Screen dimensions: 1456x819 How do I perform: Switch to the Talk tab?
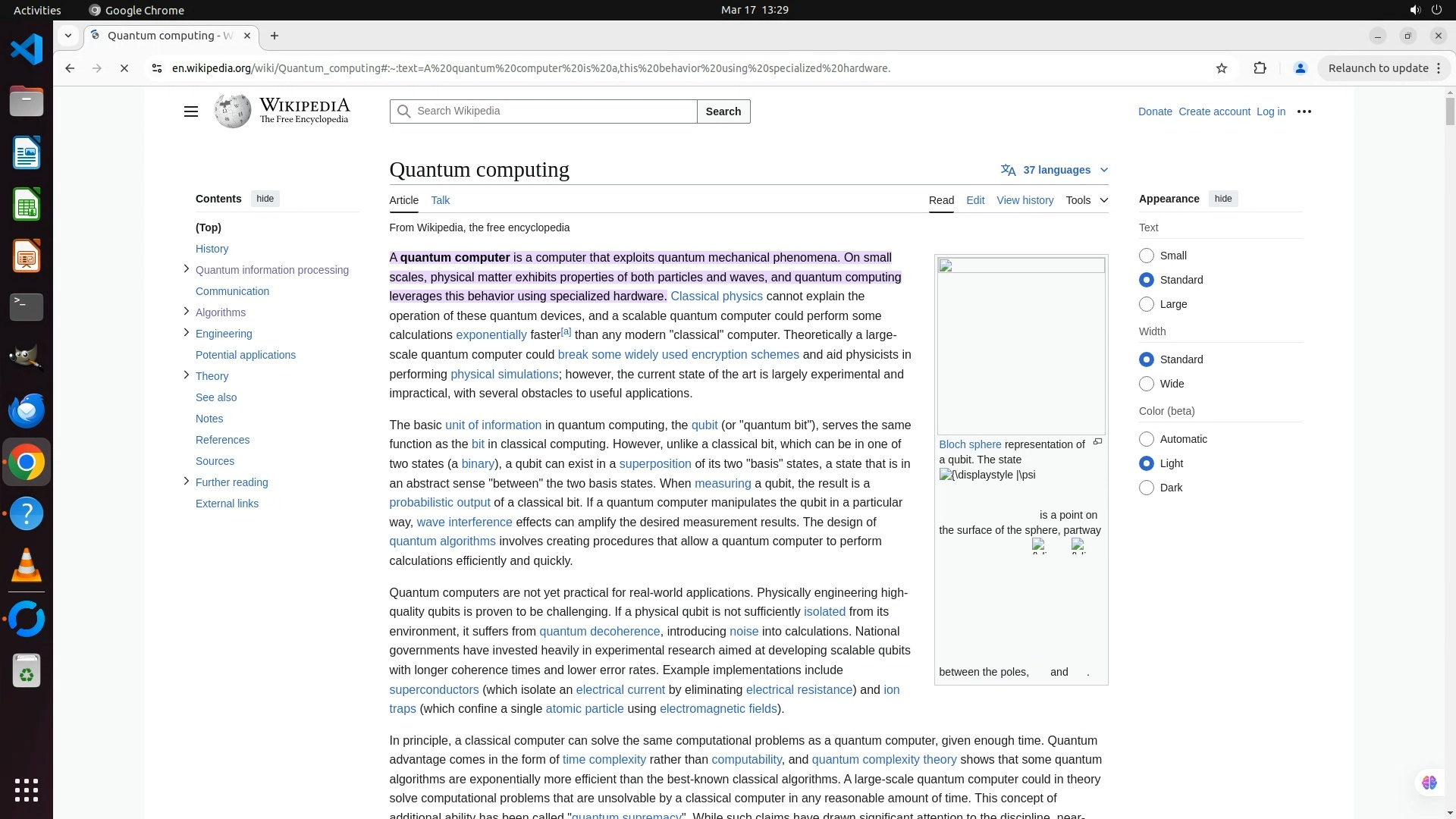click(440, 200)
